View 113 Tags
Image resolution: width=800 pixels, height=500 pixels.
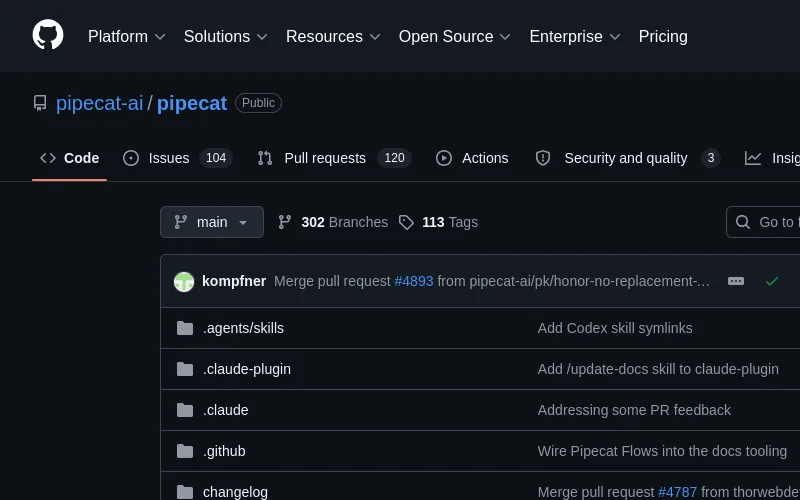click(438, 222)
